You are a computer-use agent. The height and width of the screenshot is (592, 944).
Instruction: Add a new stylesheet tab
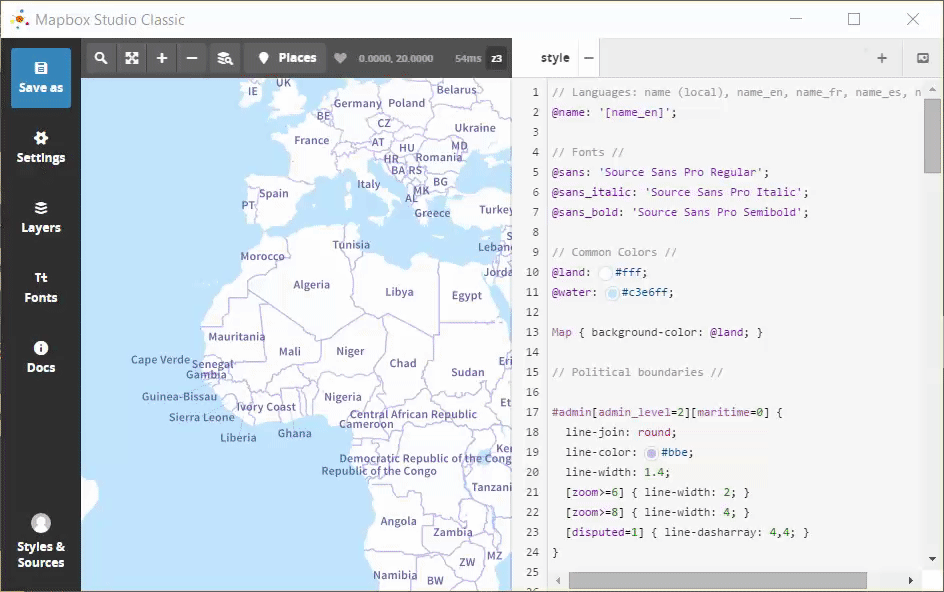[882, 58]
